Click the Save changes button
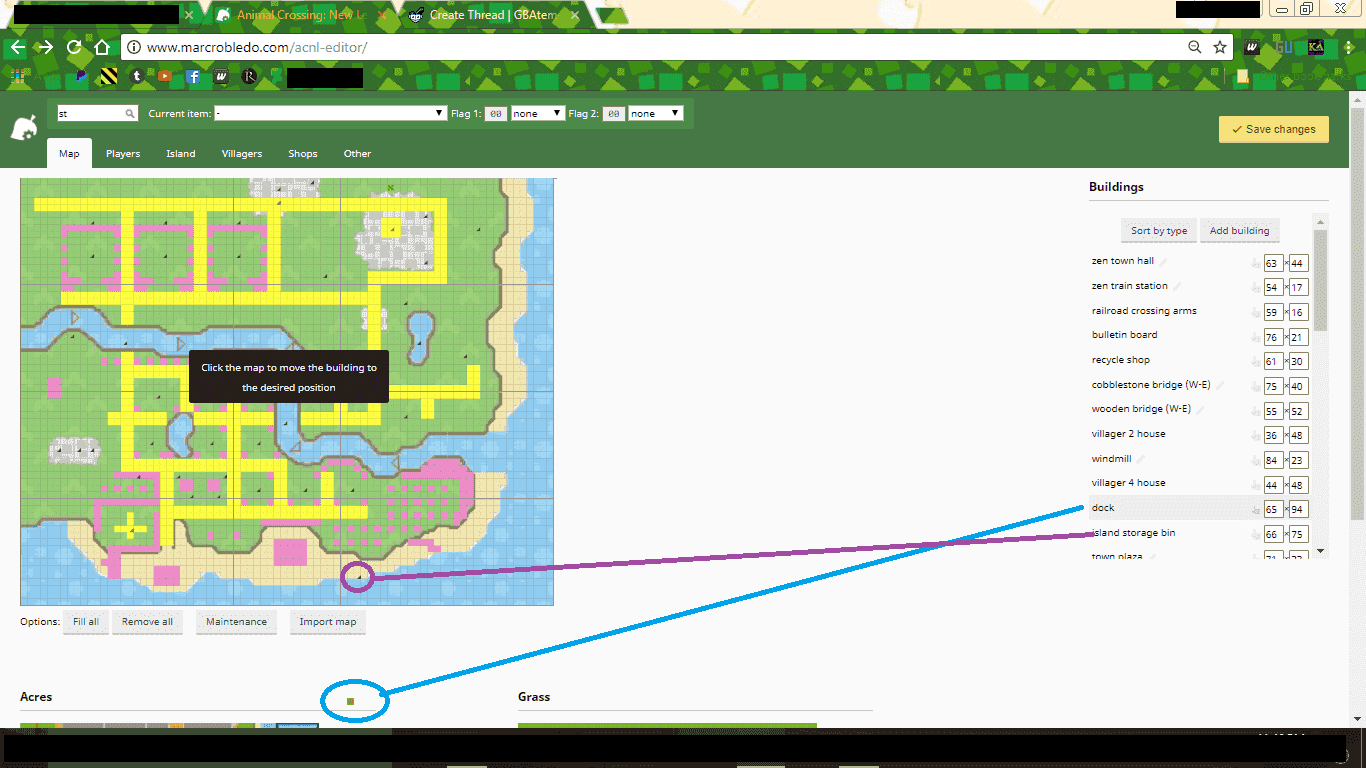 click(1274, 129)
